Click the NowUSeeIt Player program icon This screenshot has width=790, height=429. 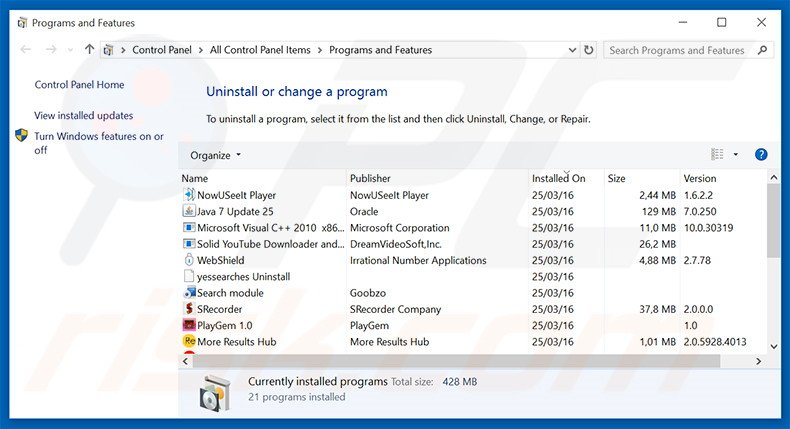click(189, 195)
